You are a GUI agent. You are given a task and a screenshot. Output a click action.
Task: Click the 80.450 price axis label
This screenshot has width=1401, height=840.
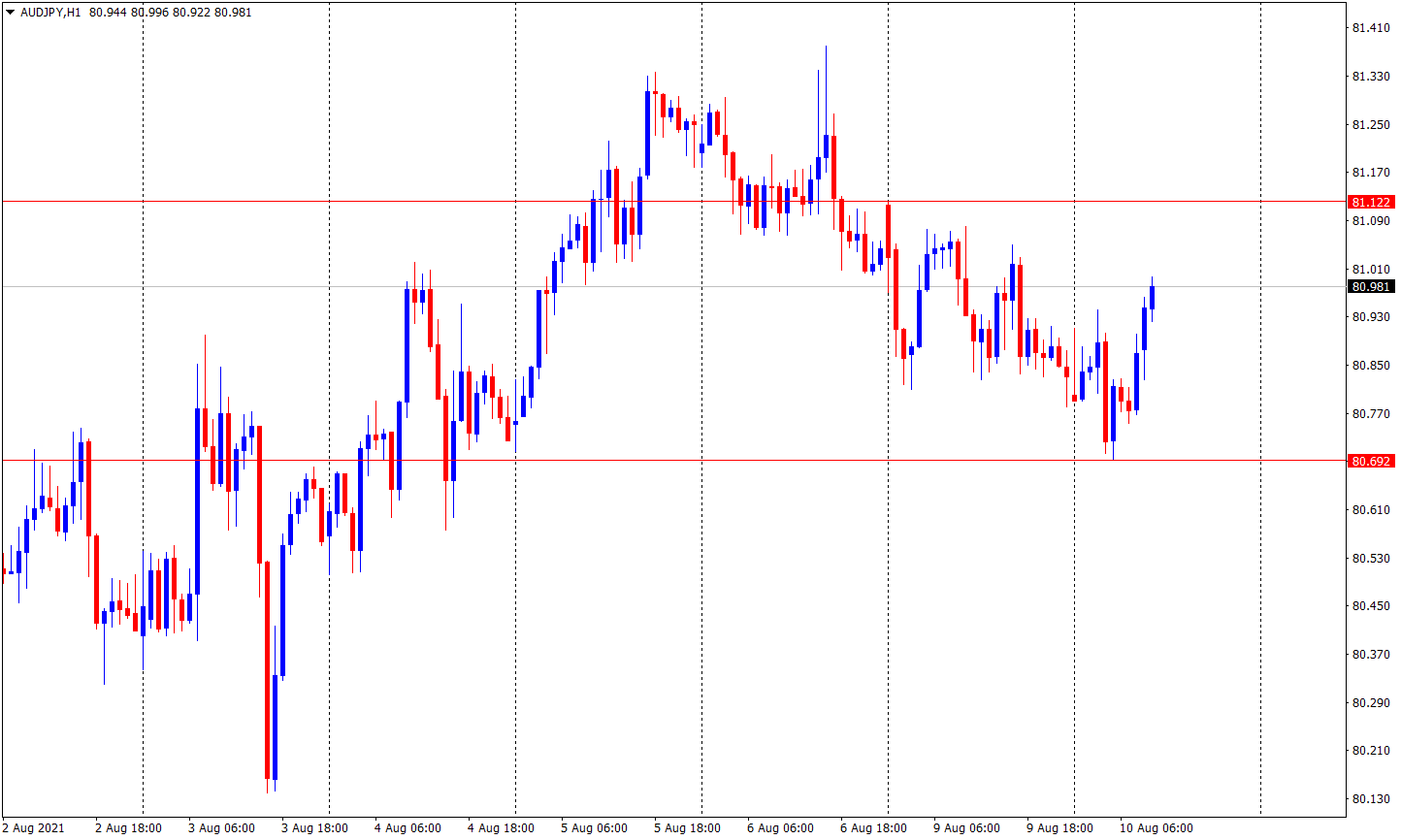pos(1371,606)
